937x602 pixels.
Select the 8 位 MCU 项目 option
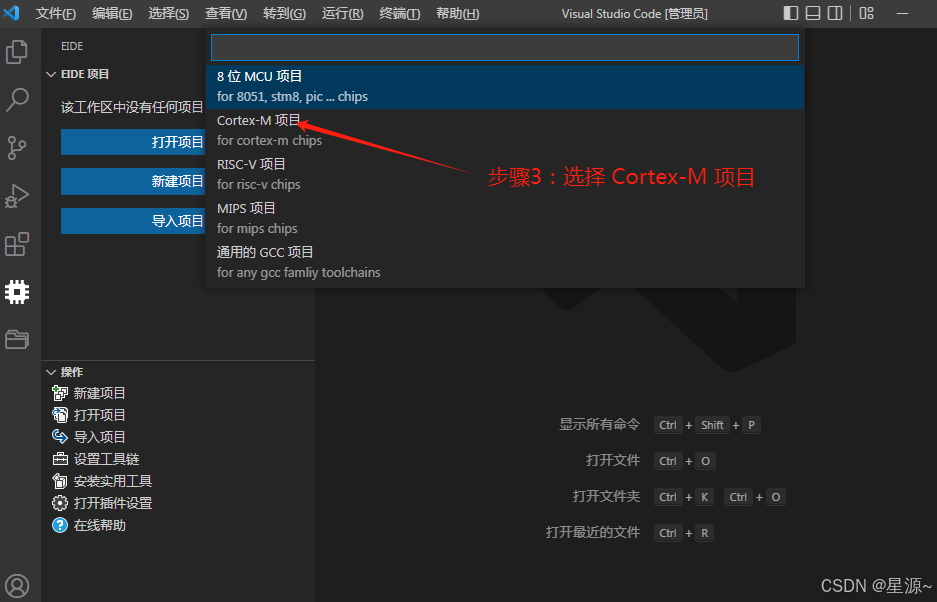(504, 87)
